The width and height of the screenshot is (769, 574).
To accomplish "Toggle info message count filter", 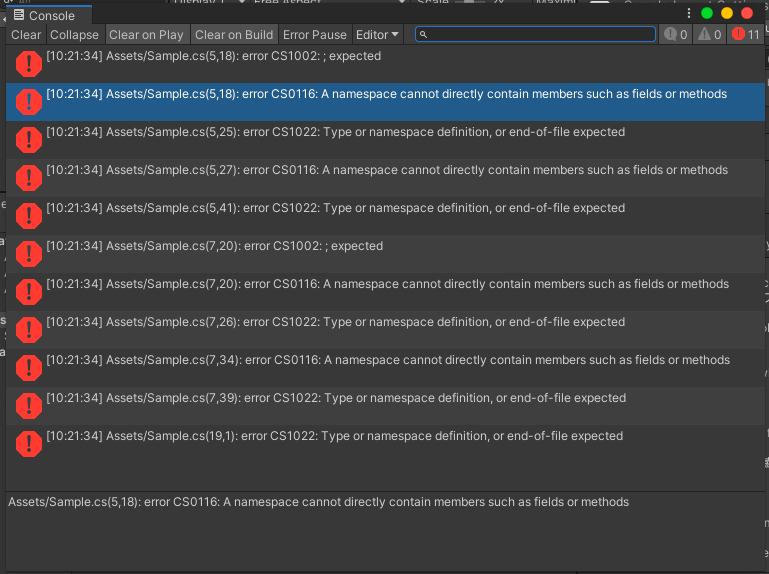I will click(x=676, y=35).
